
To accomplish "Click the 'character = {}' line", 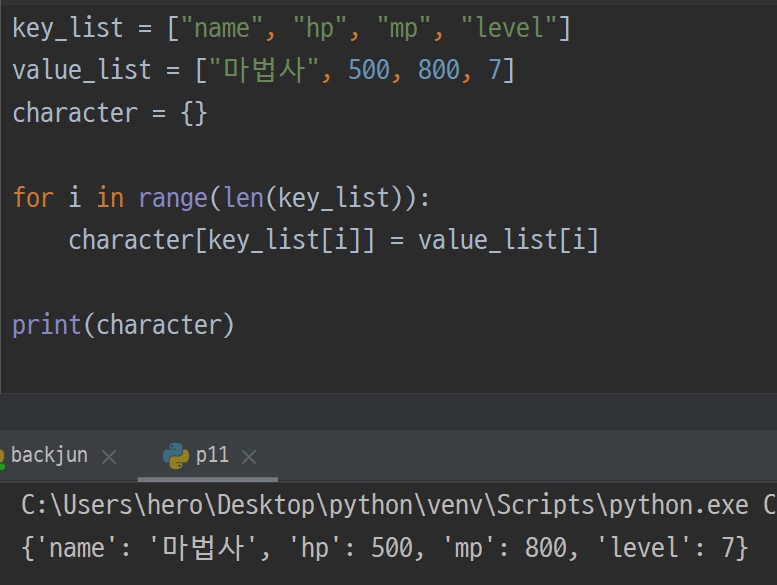I will [110, 113].
